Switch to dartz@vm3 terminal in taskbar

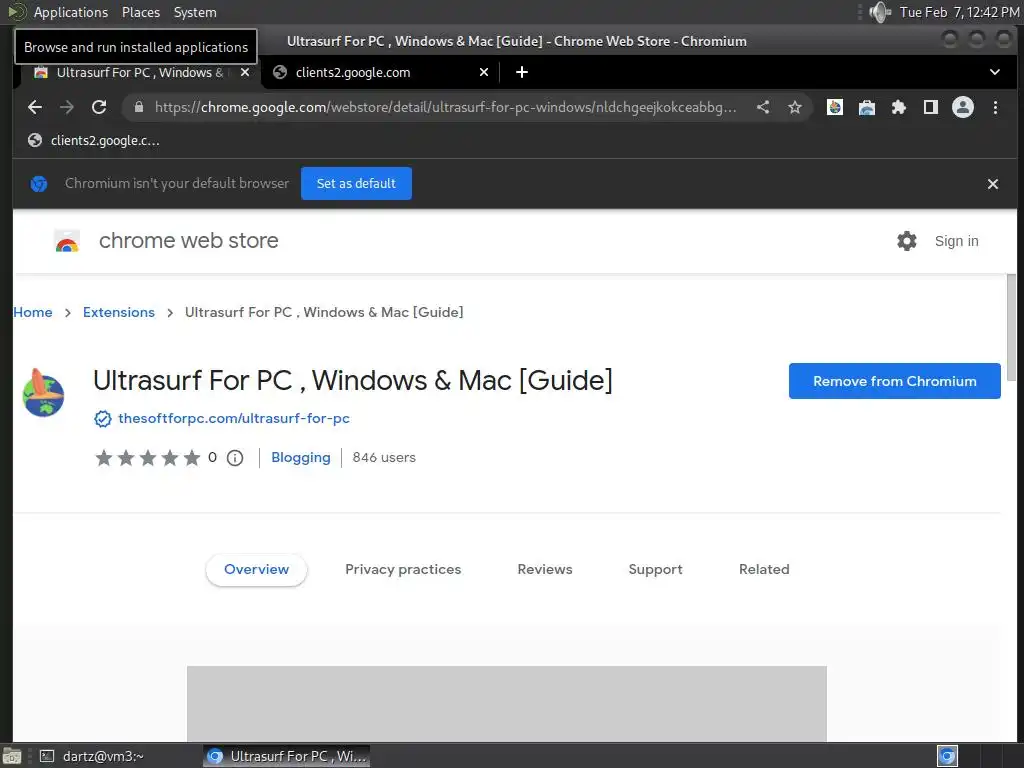tap(91, 756)
